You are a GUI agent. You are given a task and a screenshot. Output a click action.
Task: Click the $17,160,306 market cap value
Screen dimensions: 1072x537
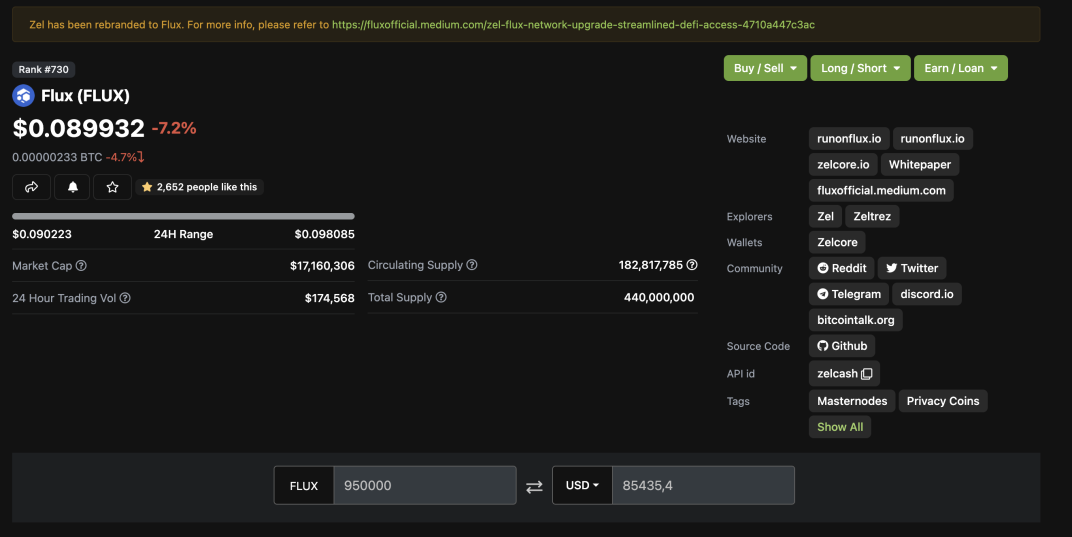(322, 265)
